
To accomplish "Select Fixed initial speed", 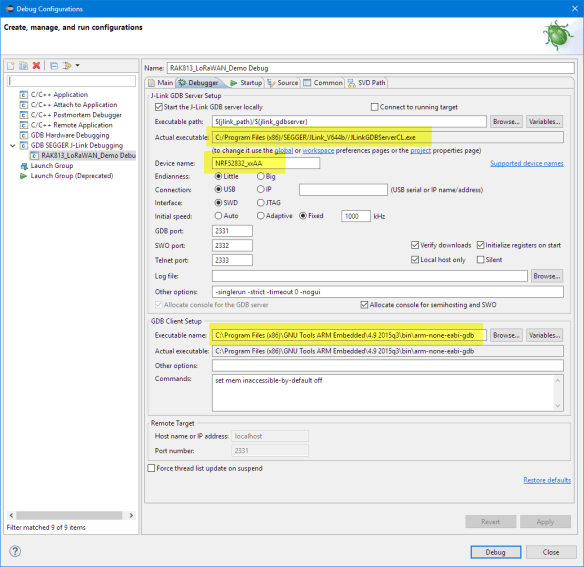I will [303, 216].
